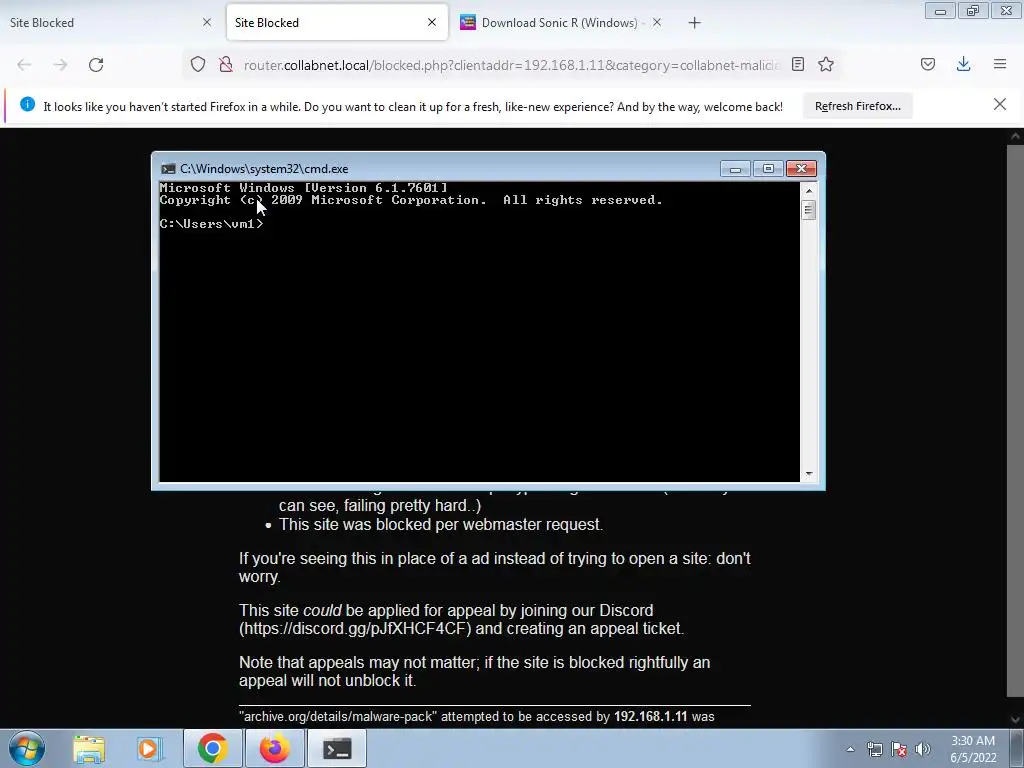The image size is (1024, 768).
Task: Maximize the cmd.exe window
Action: coord(768,169)
